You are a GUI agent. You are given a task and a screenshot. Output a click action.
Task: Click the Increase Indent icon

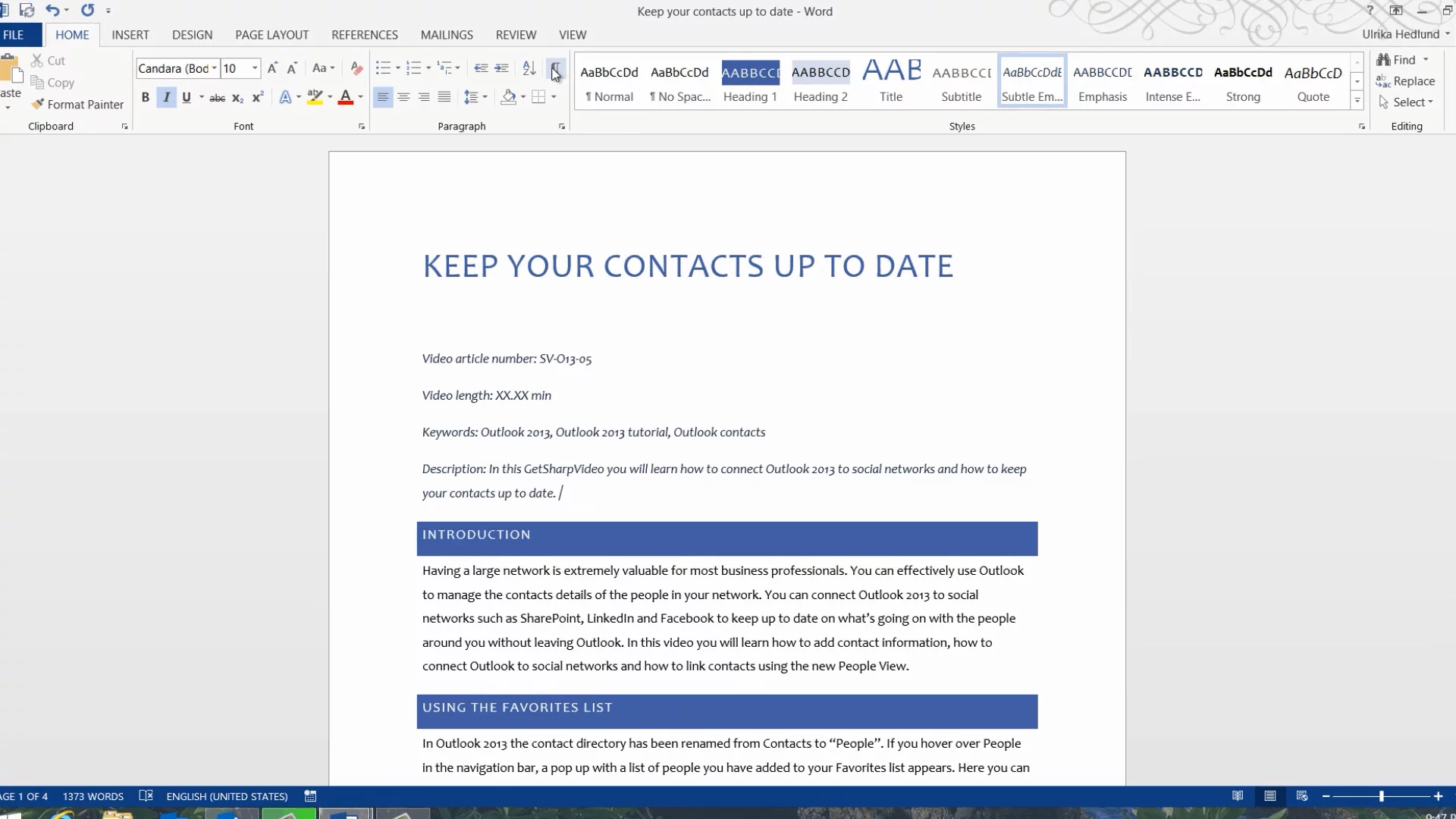(x=501, y=68)
